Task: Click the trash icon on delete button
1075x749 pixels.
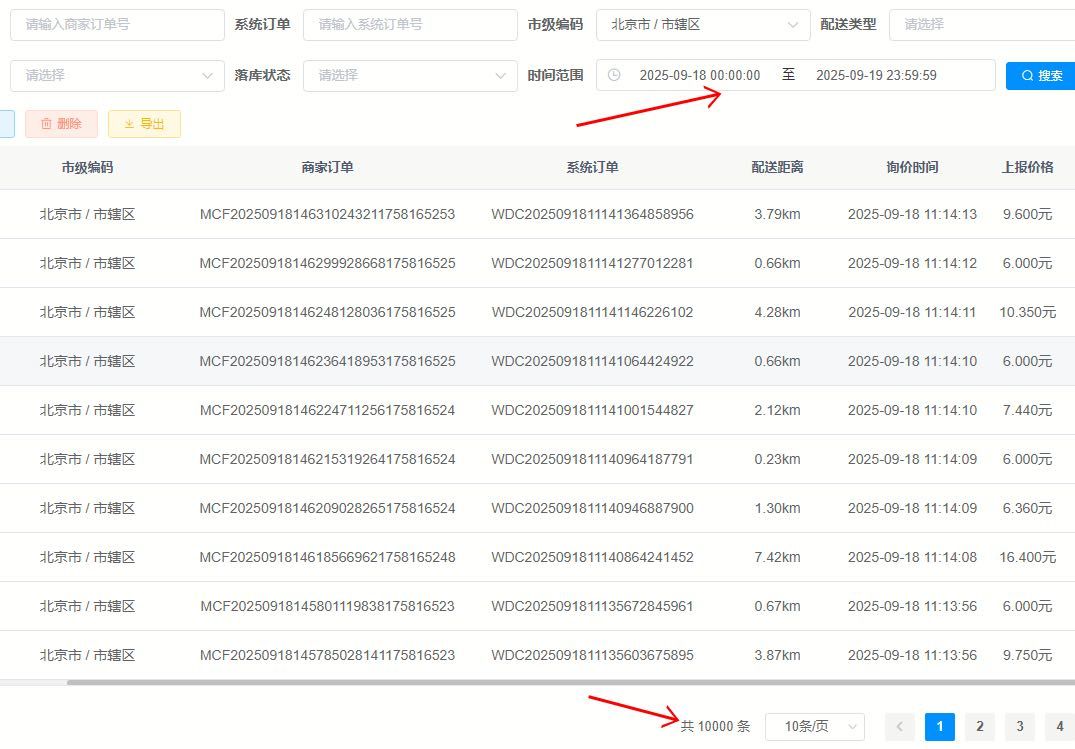Action: tap(46, 123)
